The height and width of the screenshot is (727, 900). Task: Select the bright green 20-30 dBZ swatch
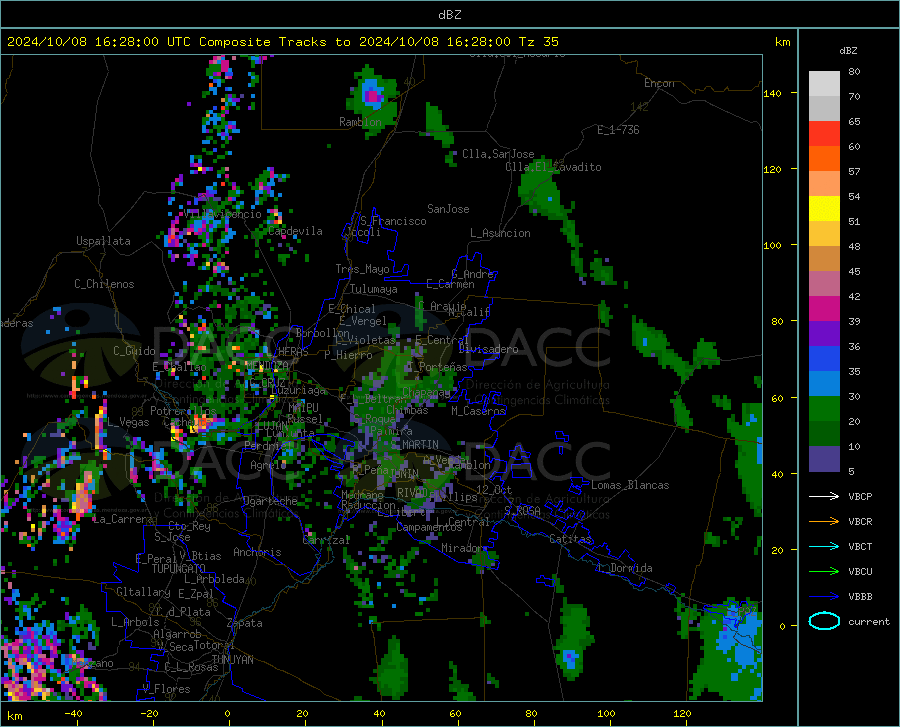pos(824,409)
